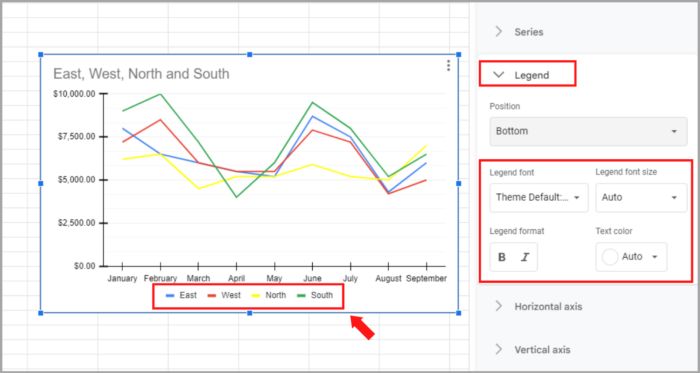This screenshot has height=373, width=700.
Task: Select the chart title text
Action: coord(141,74)
